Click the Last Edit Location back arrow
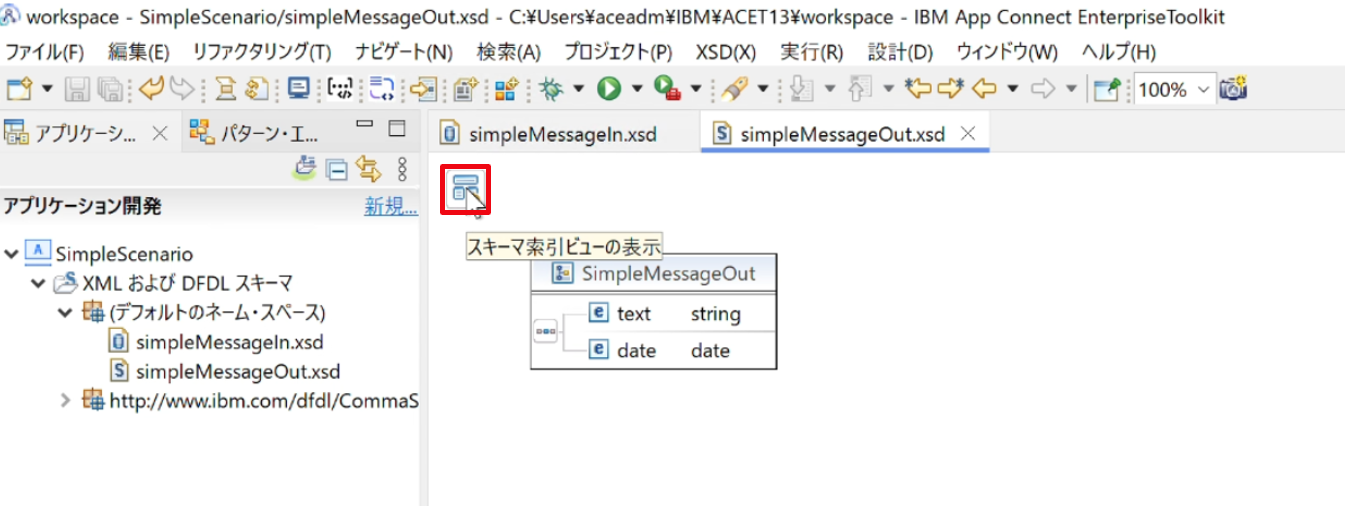 pyautogui.click(x=918, y=89)
